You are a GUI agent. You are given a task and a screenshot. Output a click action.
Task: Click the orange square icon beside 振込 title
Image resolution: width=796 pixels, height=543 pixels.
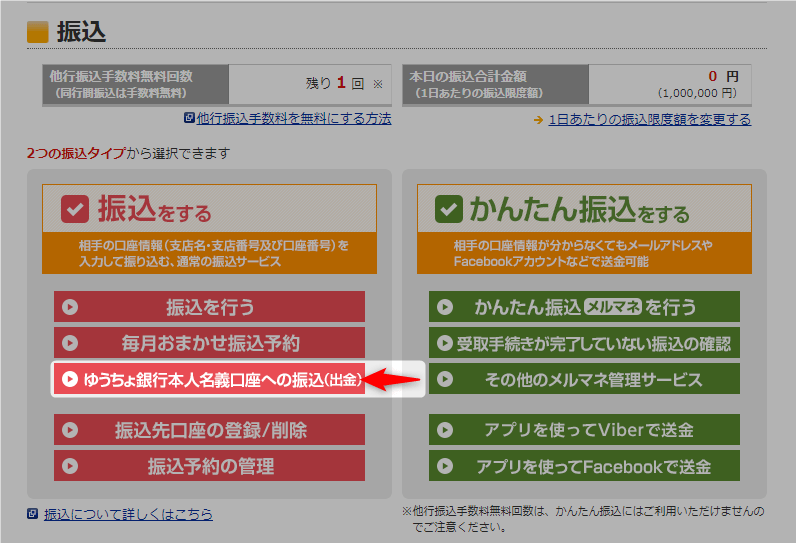click(x=38, y=31)
